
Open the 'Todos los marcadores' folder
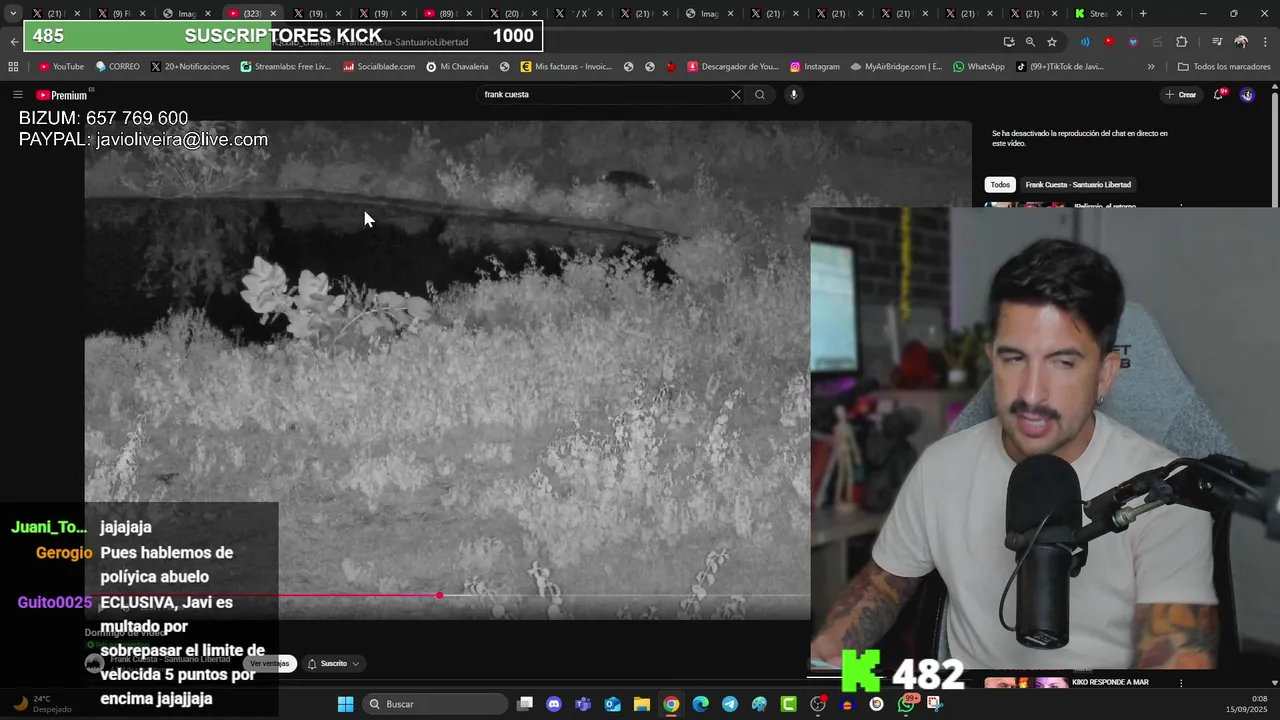[1224, 67]
